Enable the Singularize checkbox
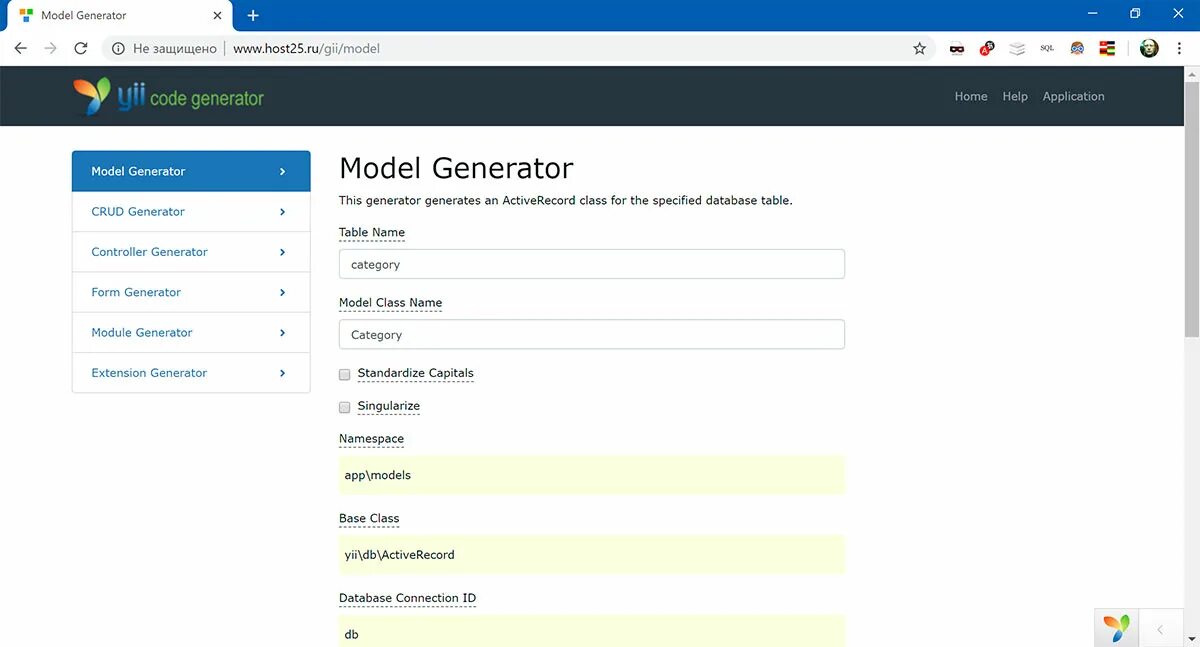The width and height of the screenshot is (1200, 647). (345, 407)
